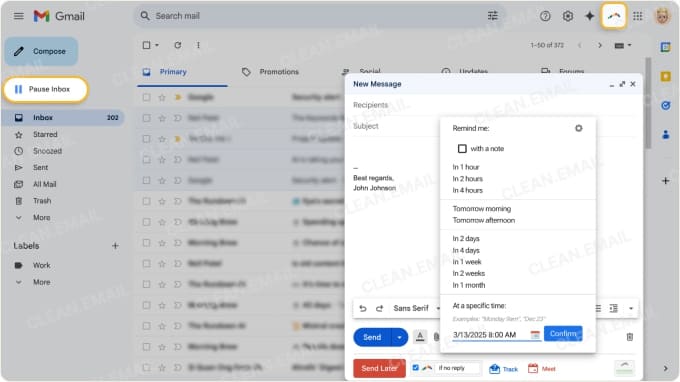Get add-ons using the plus icon

coord(665,180)
